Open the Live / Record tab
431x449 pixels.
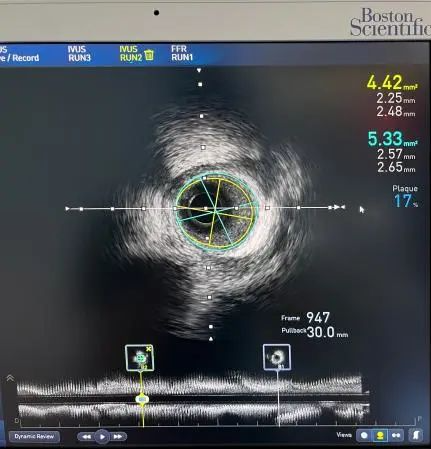(x=19, y=54)
